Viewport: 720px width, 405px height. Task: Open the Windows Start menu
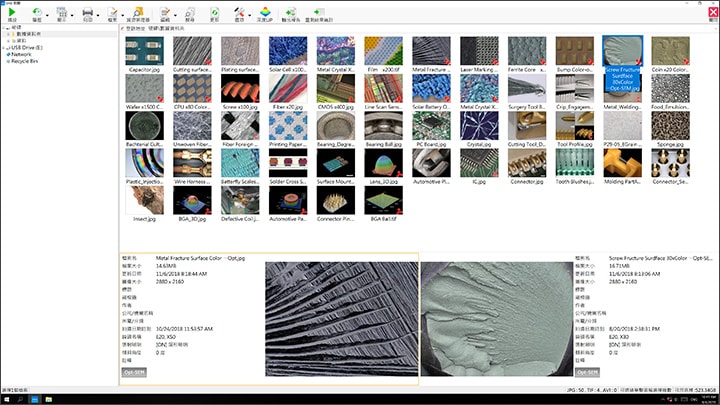pos(7,399)
